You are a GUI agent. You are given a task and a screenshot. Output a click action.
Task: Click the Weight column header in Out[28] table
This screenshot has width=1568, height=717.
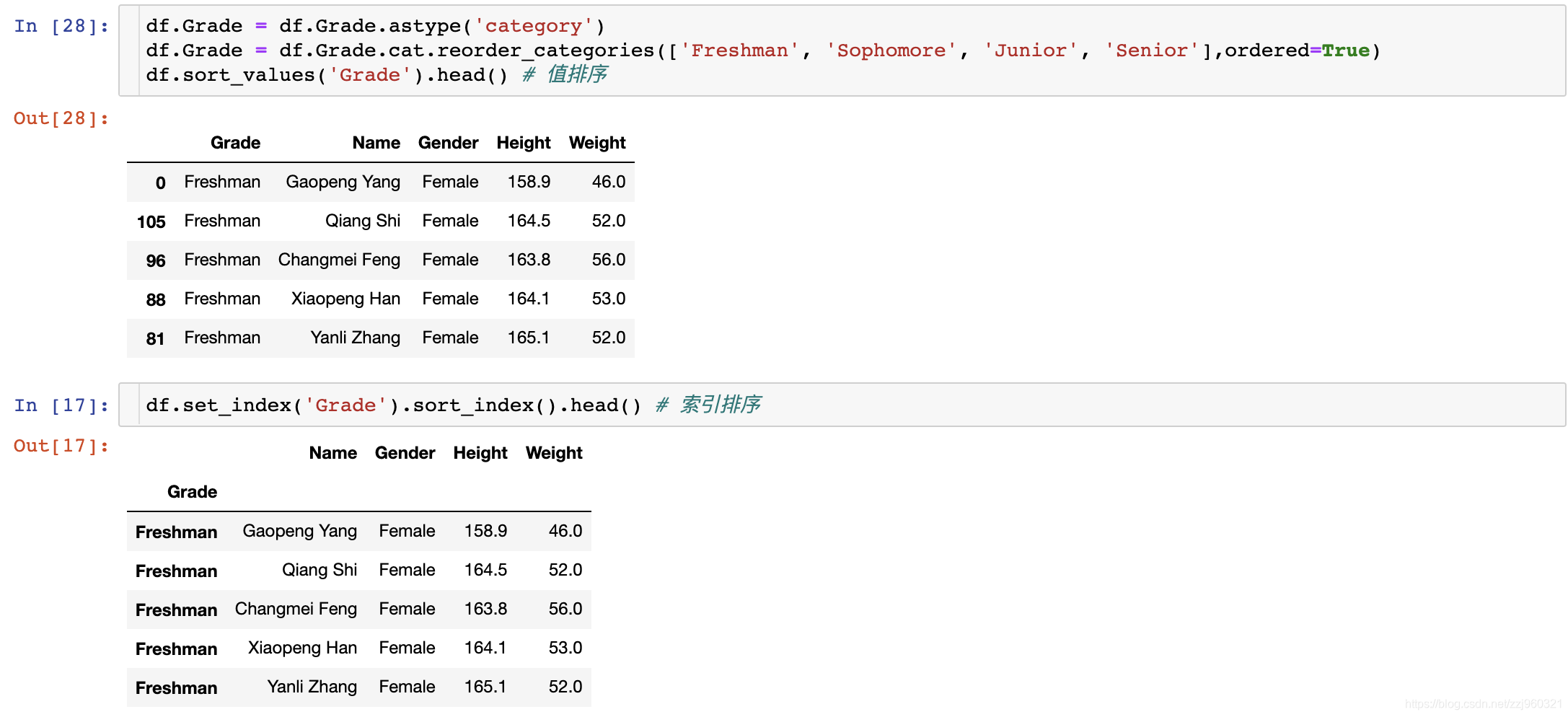(x=597, y=143)
